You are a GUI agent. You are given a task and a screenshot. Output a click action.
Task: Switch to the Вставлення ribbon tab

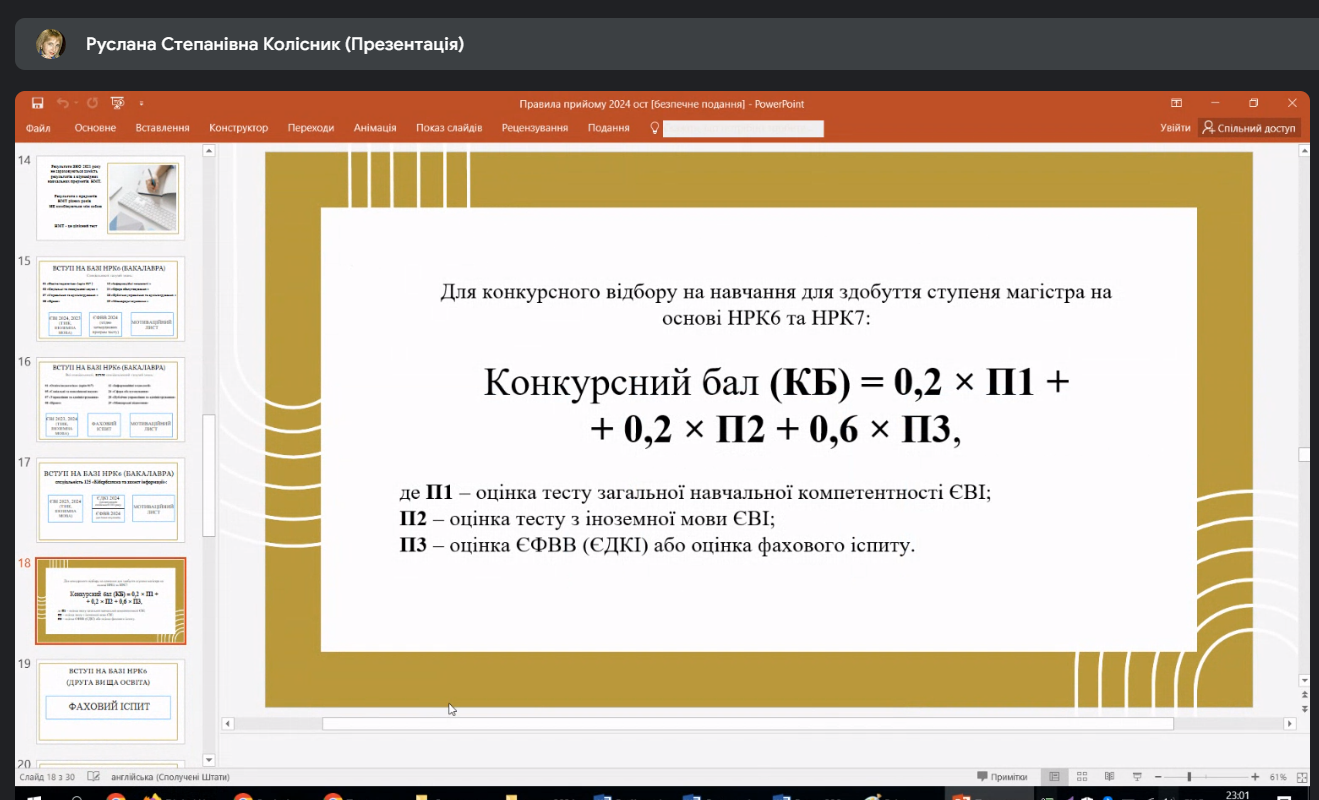click(x=163, y=128)
